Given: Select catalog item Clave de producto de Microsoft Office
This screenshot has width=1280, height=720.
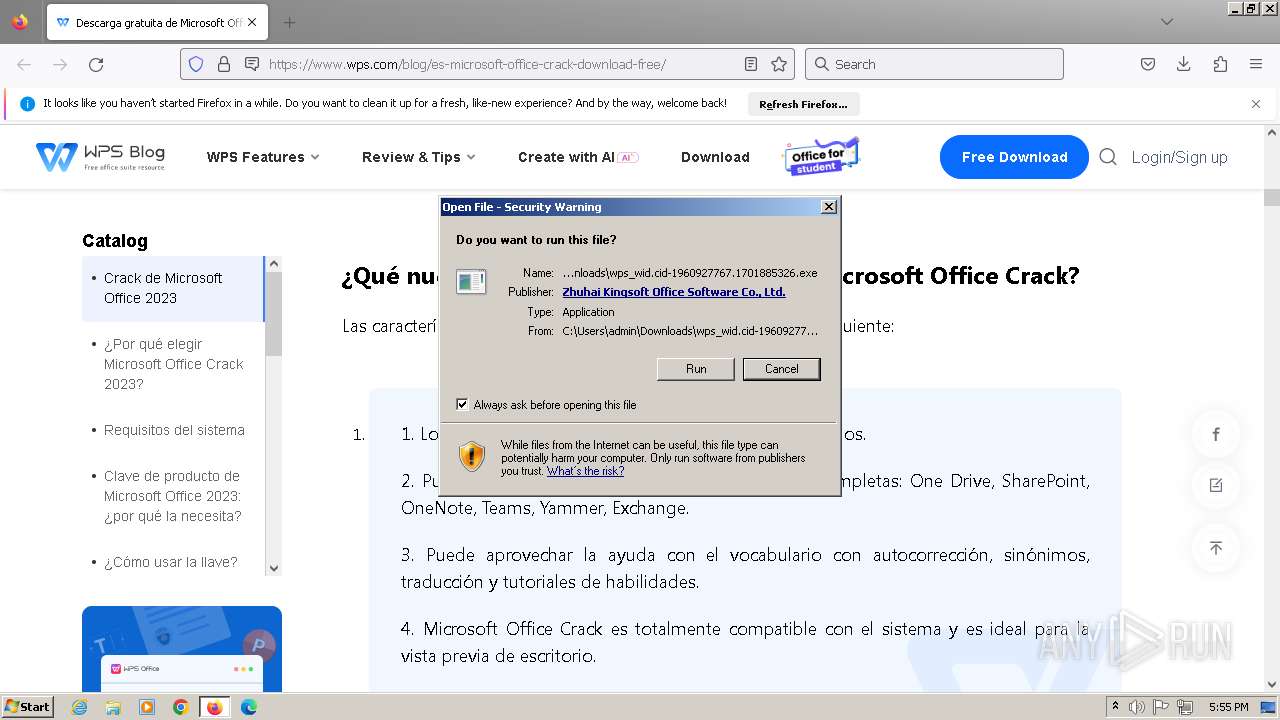Looking at the screenshot, I should pos(173,496).
